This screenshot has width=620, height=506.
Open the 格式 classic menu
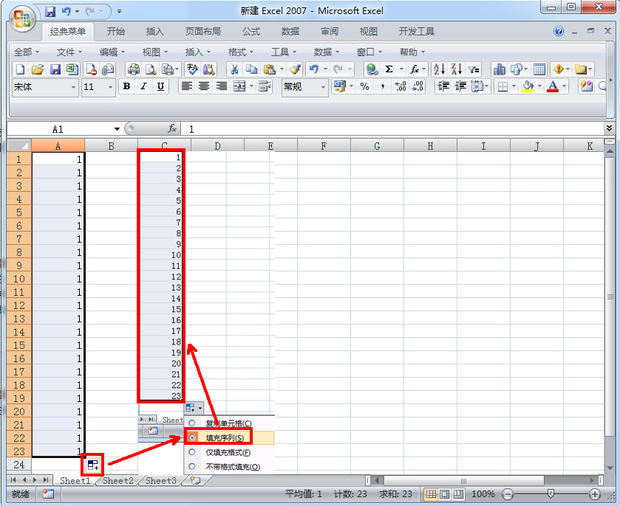(240, 52)
